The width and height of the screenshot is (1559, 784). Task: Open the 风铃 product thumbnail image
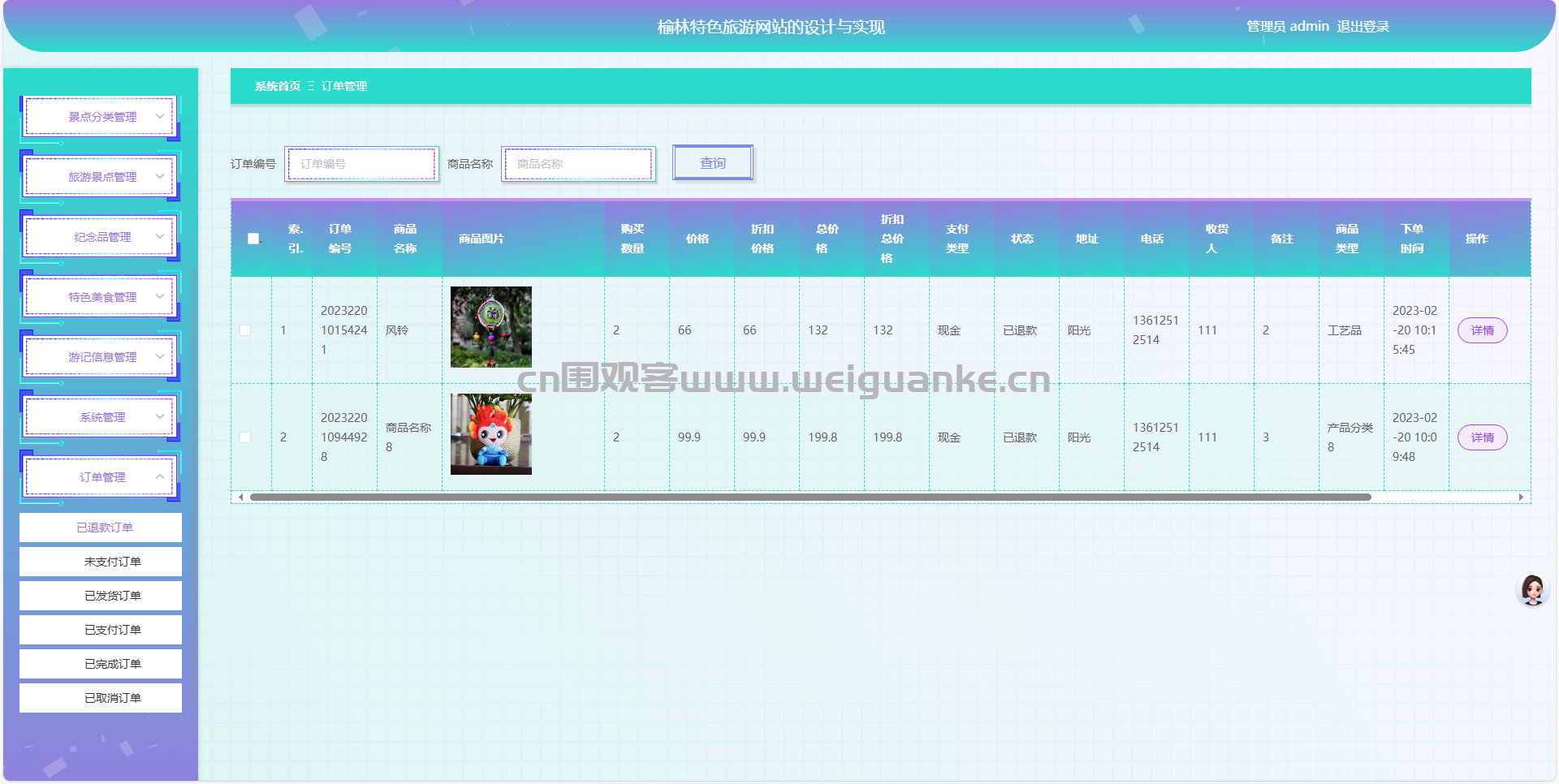click(491, 327)
